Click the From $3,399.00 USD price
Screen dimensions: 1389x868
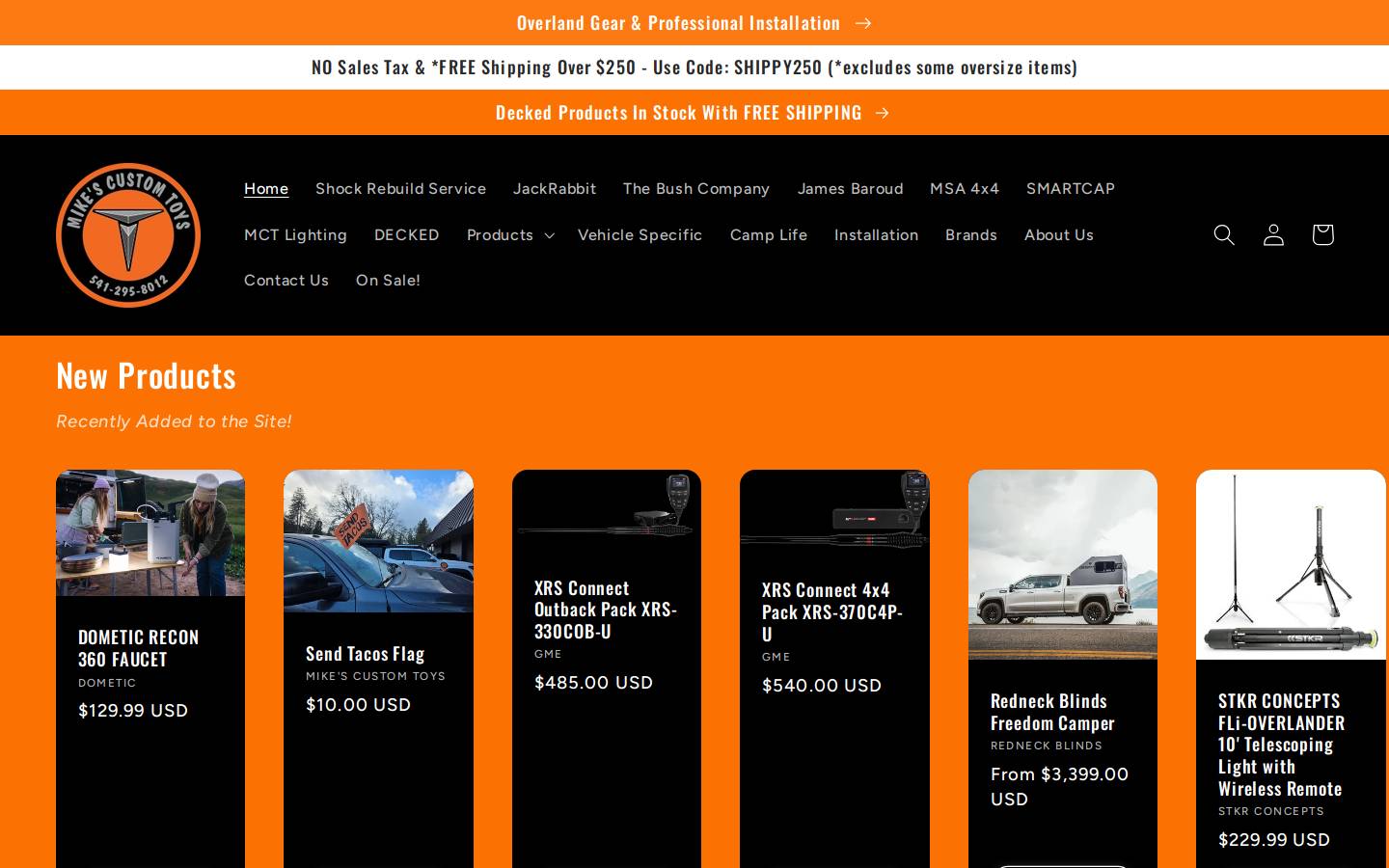(x=1059, y=787)
